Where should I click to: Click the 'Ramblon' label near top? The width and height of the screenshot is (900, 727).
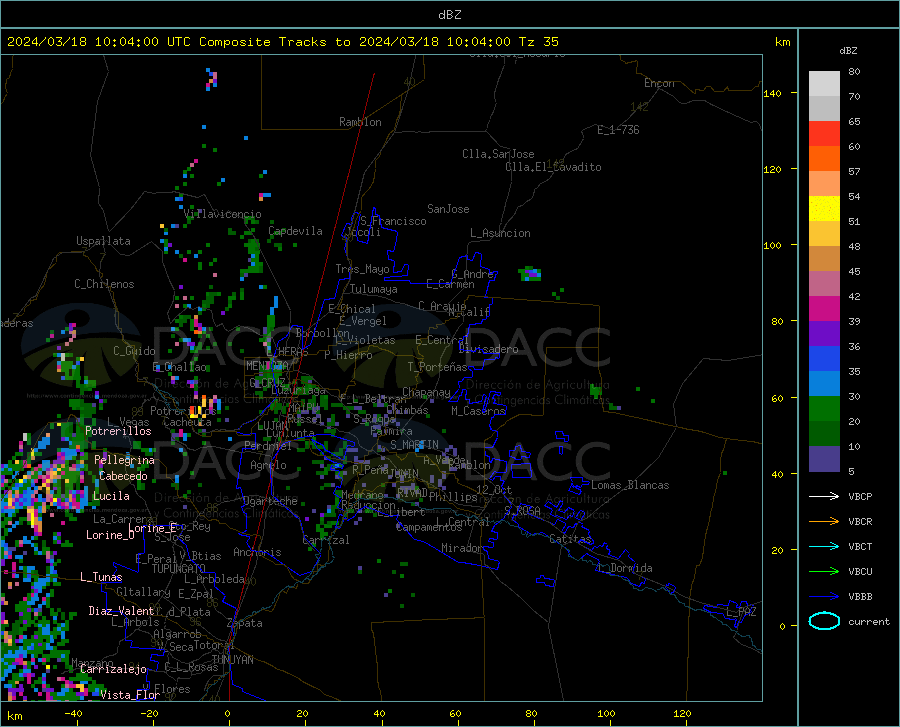click(x=360, y=122)
